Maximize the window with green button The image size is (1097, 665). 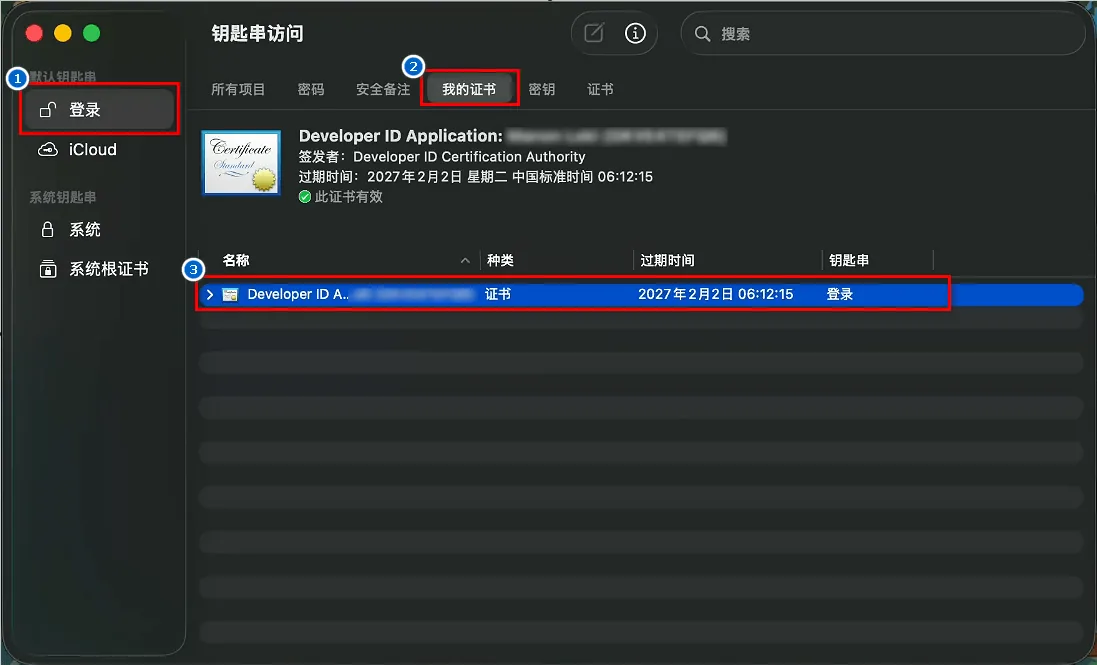pyautogui.click(x=92, y=33)
